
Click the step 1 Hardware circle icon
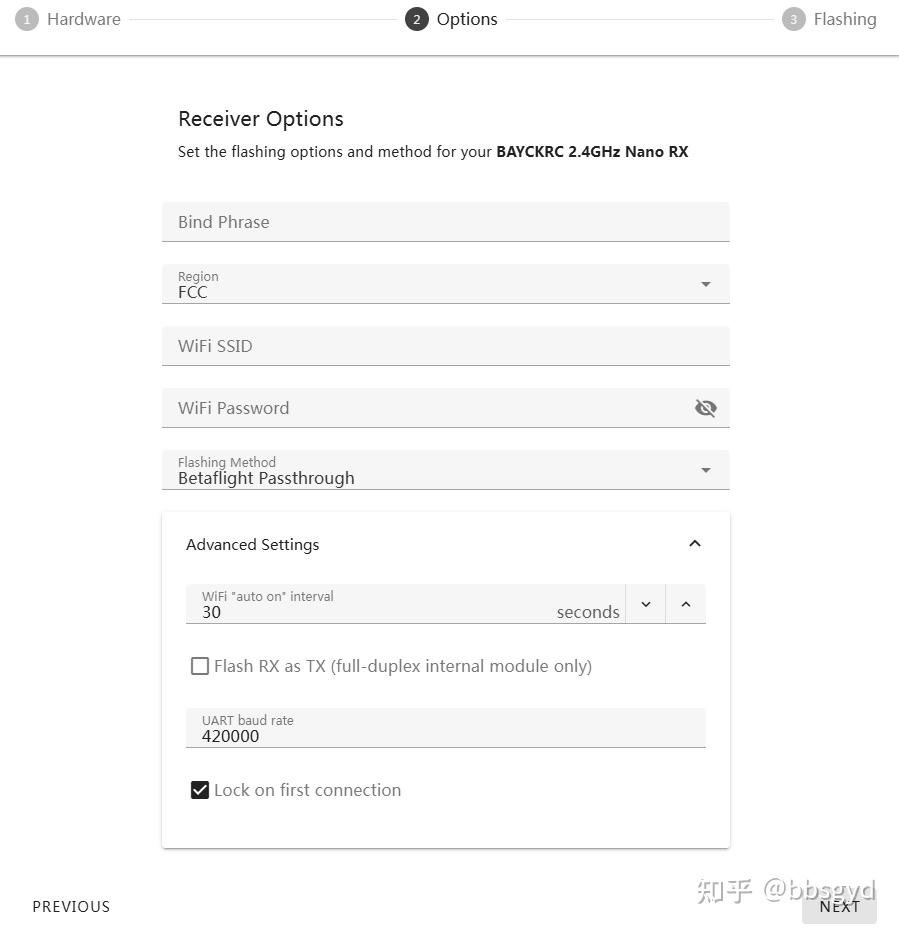tap(26, 19)
